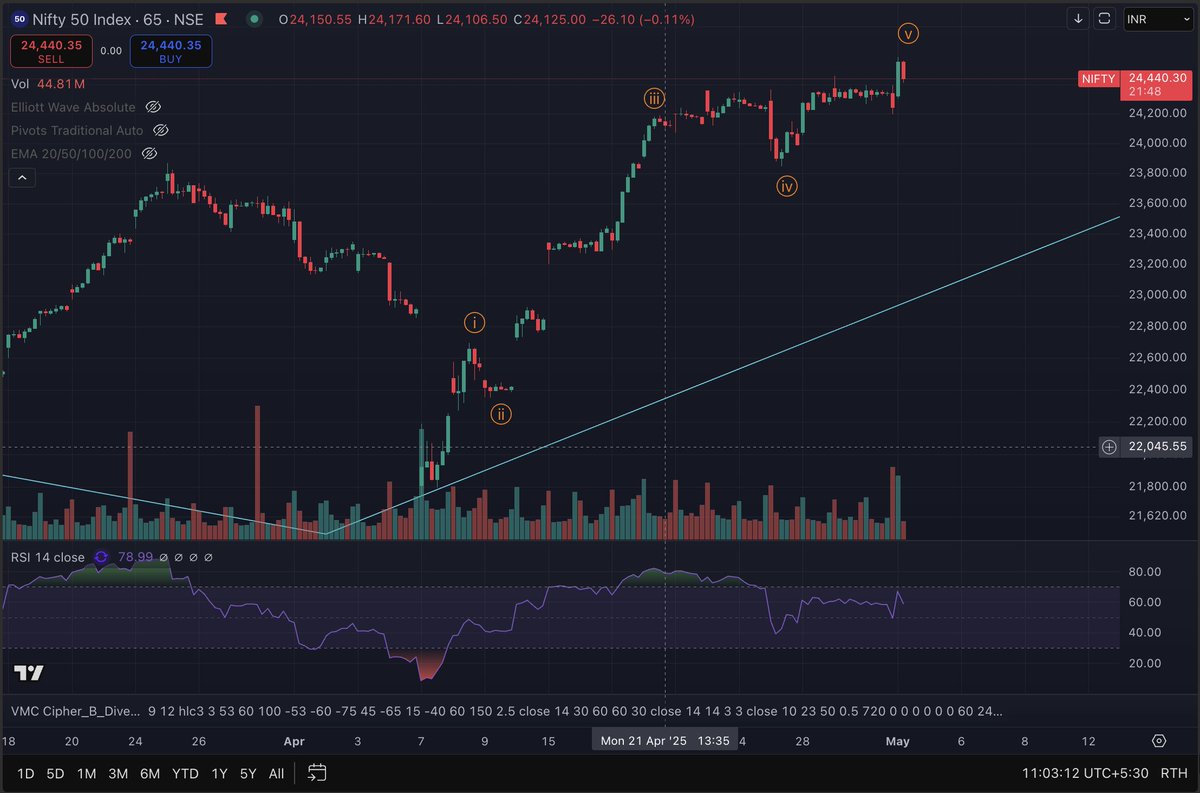Open the INR currency dropdown
Screen dimensions: 1200x793
pyautogui.click(x=1157, y=18)
